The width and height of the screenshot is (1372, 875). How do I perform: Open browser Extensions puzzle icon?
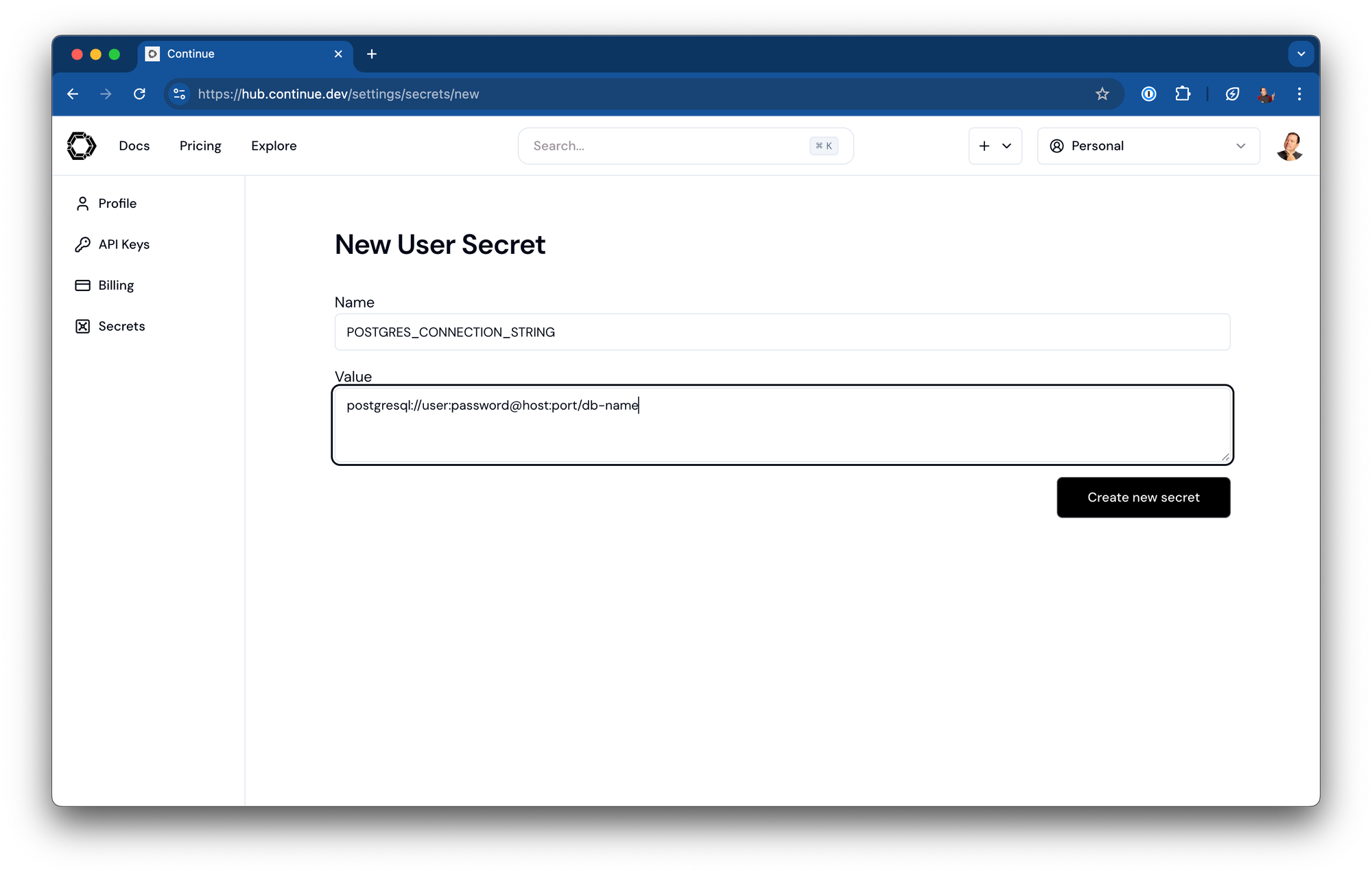pos(1183,94)
